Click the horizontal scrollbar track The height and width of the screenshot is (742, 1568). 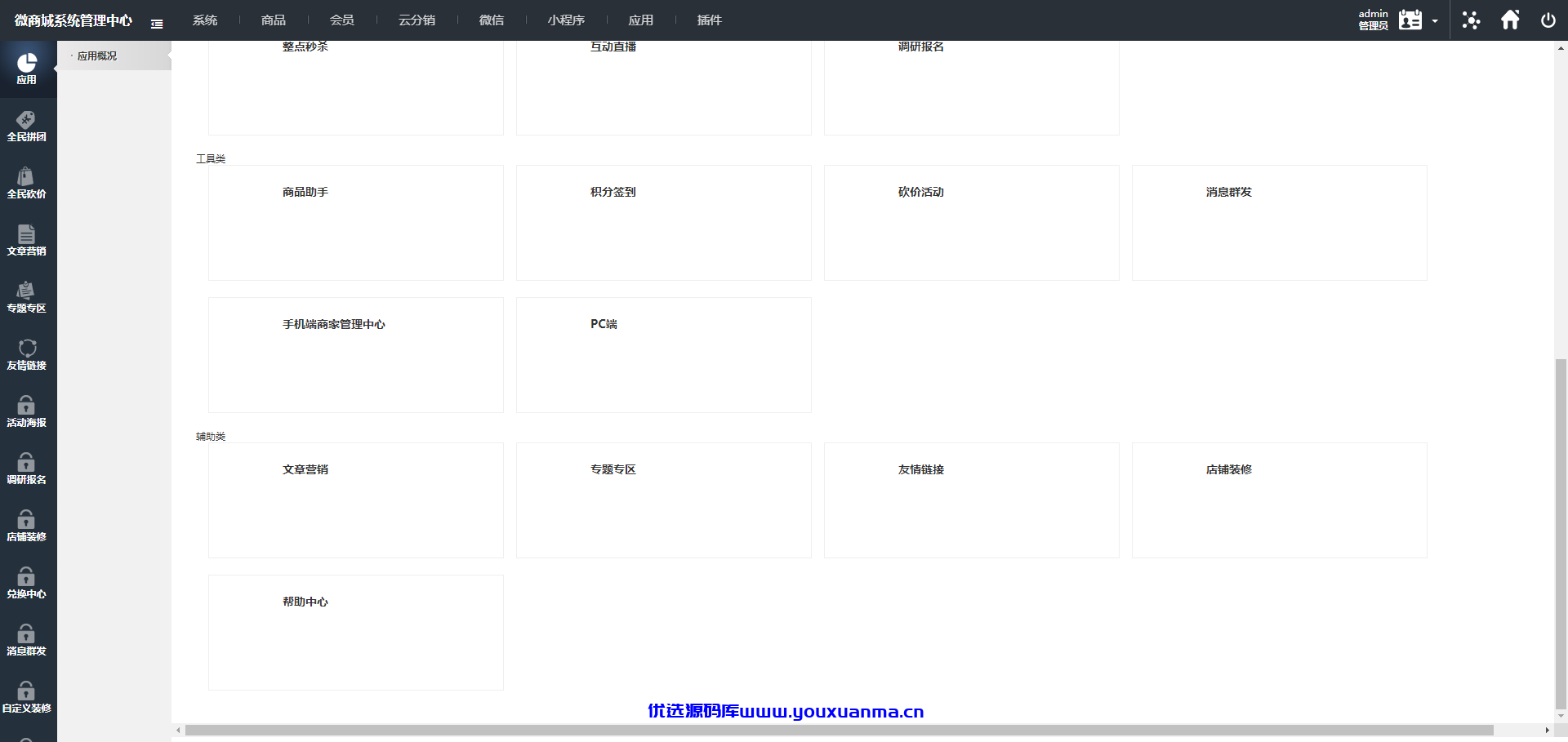click(x=839, y=731)
